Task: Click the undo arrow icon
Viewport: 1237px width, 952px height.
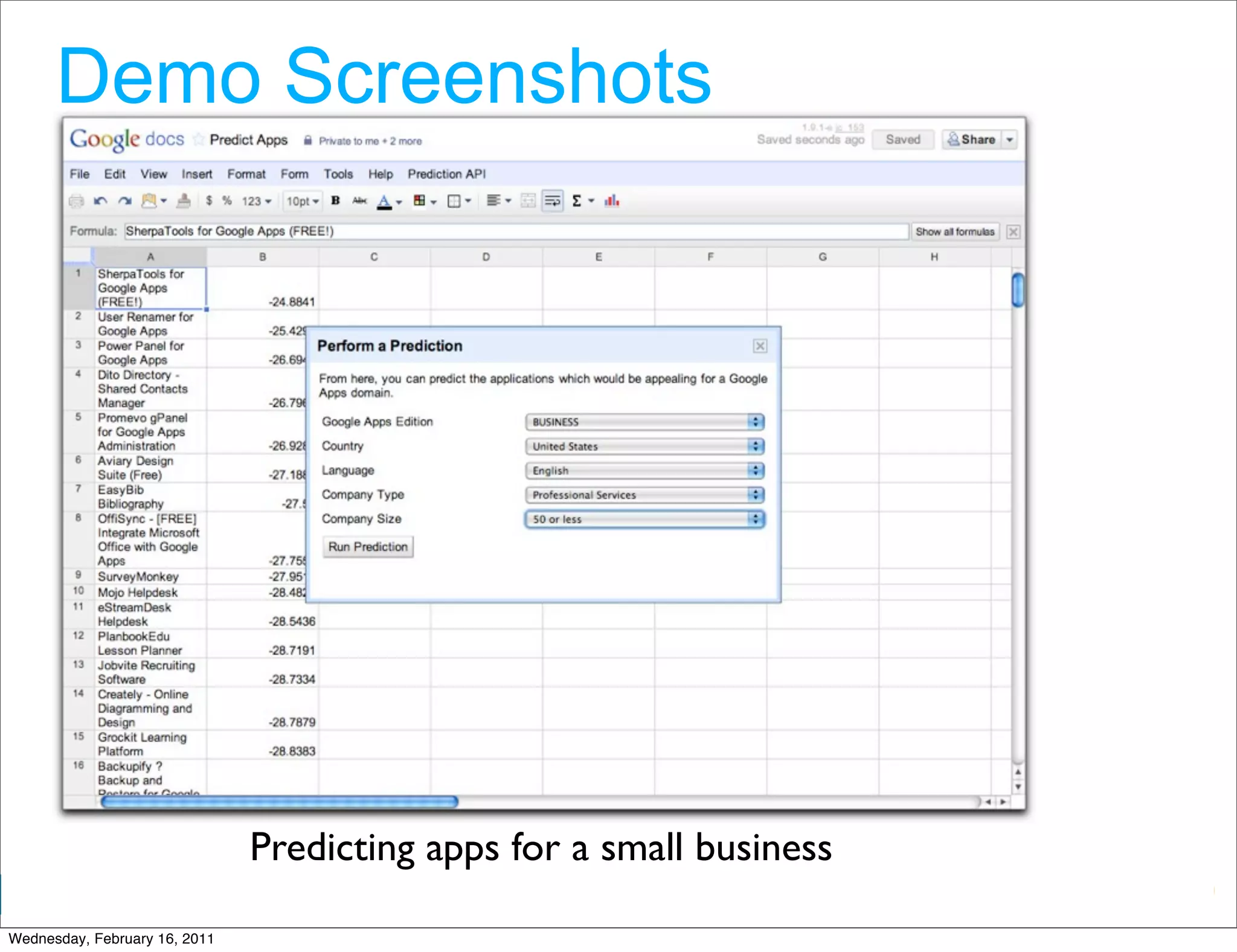Action: [x=100, y=201]
